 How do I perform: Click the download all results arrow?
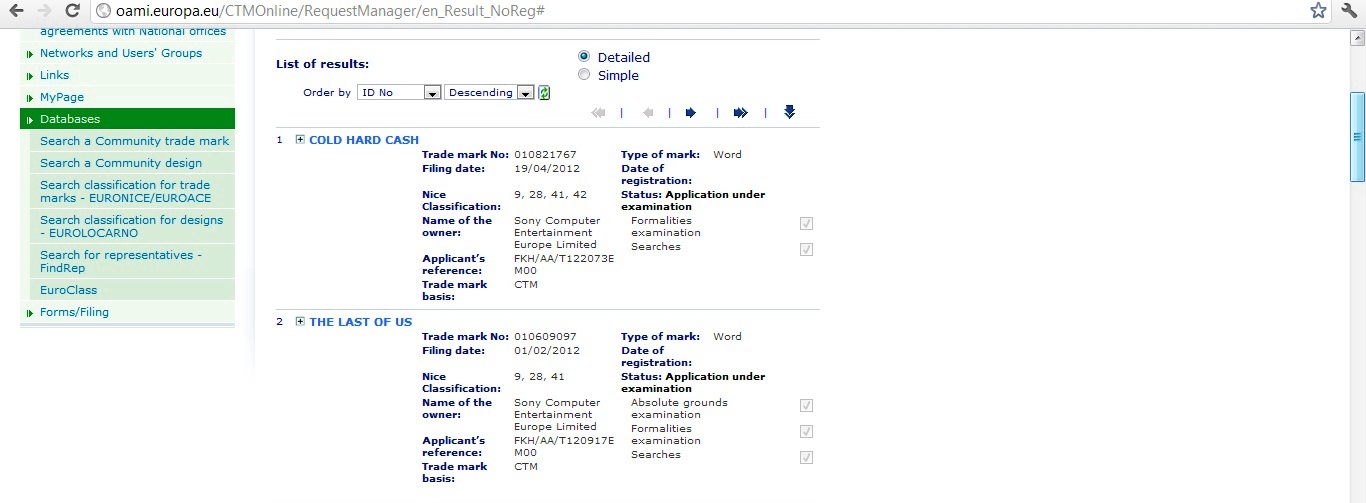(x=789, y=112)
